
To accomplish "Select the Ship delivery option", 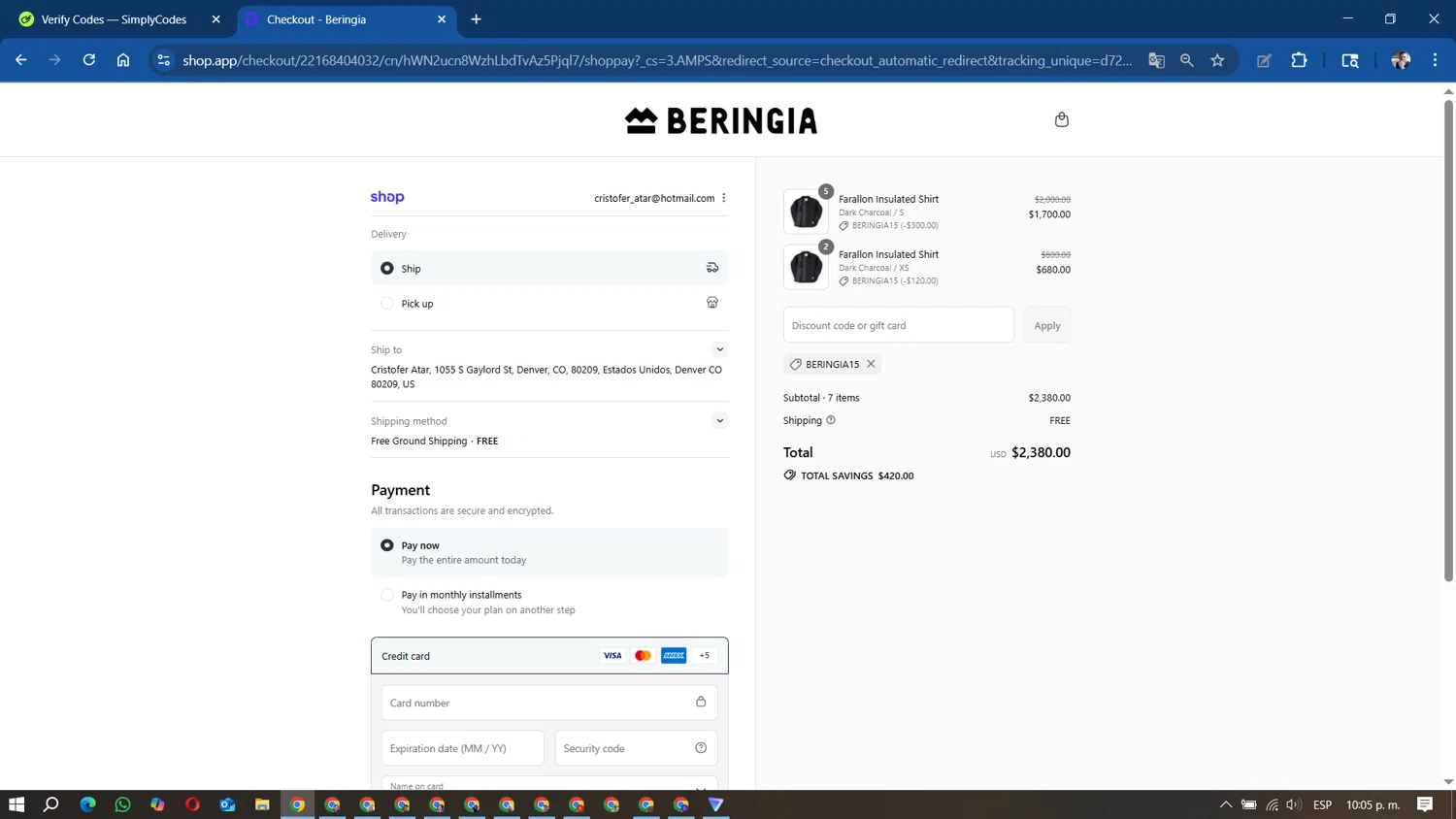I will tap(549, 268).
